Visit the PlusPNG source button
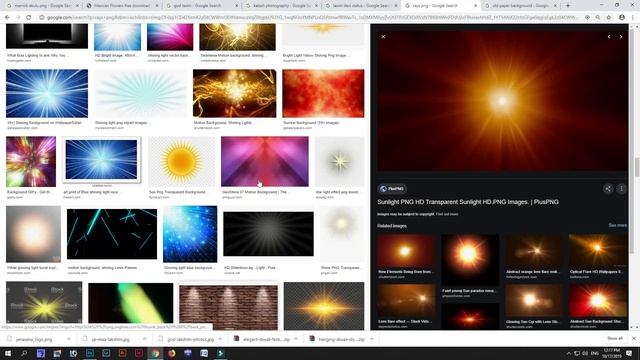 point(392,189)
